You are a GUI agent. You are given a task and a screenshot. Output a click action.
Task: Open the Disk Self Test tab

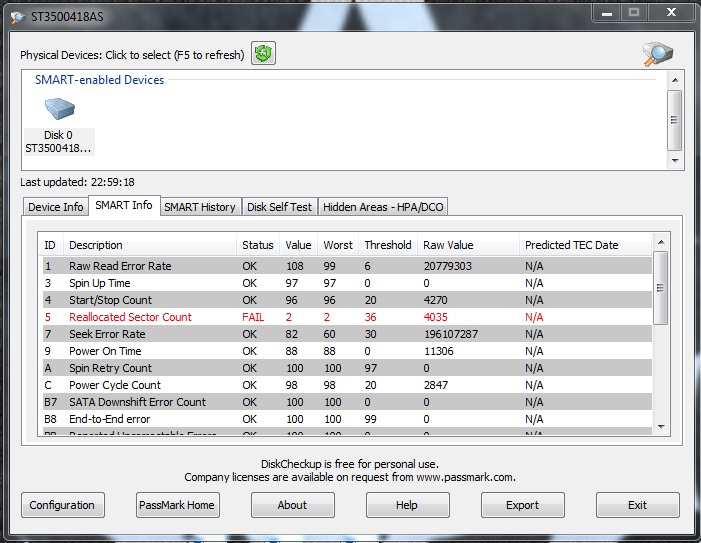click(x=279, y=207)
